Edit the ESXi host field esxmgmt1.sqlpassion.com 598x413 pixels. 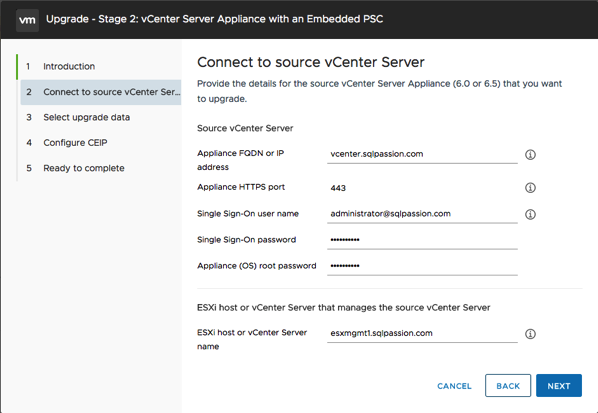[x=422, y=333]
